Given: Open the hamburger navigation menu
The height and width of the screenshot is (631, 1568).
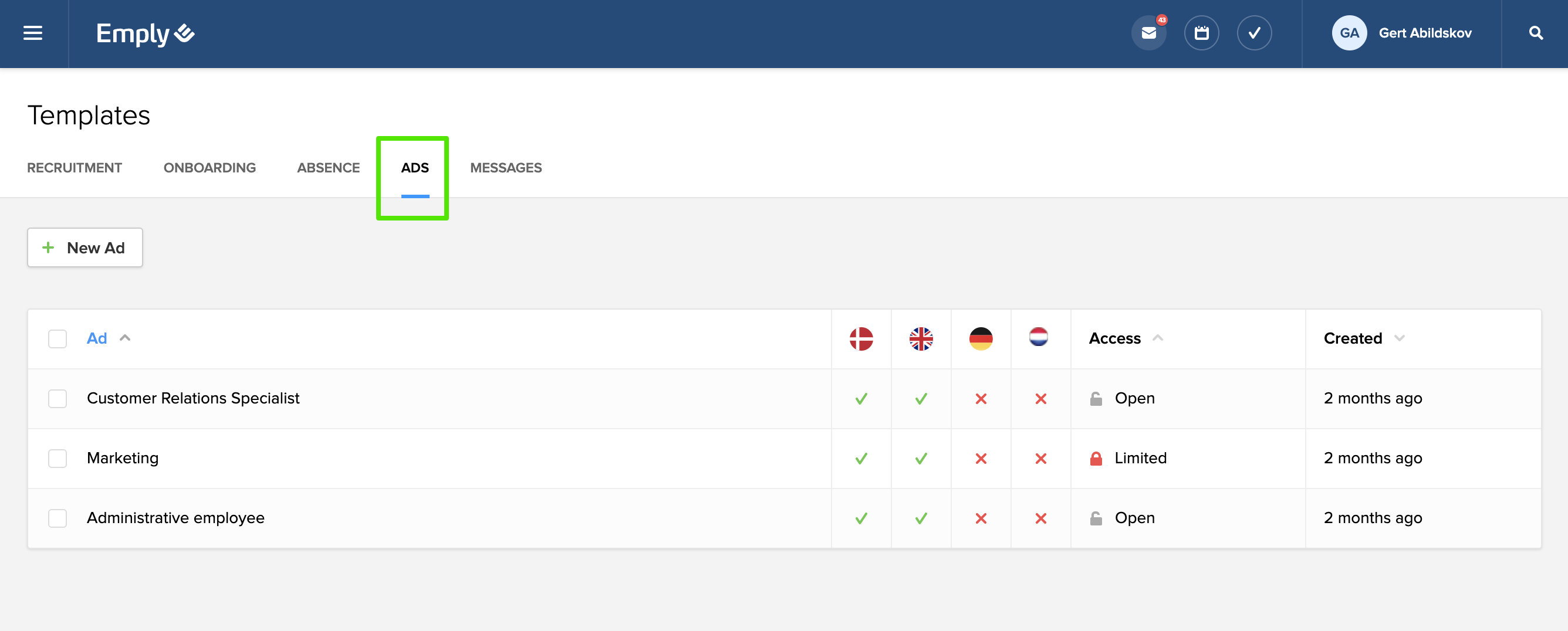Looking at the screenshot, I should pos(33,33).
